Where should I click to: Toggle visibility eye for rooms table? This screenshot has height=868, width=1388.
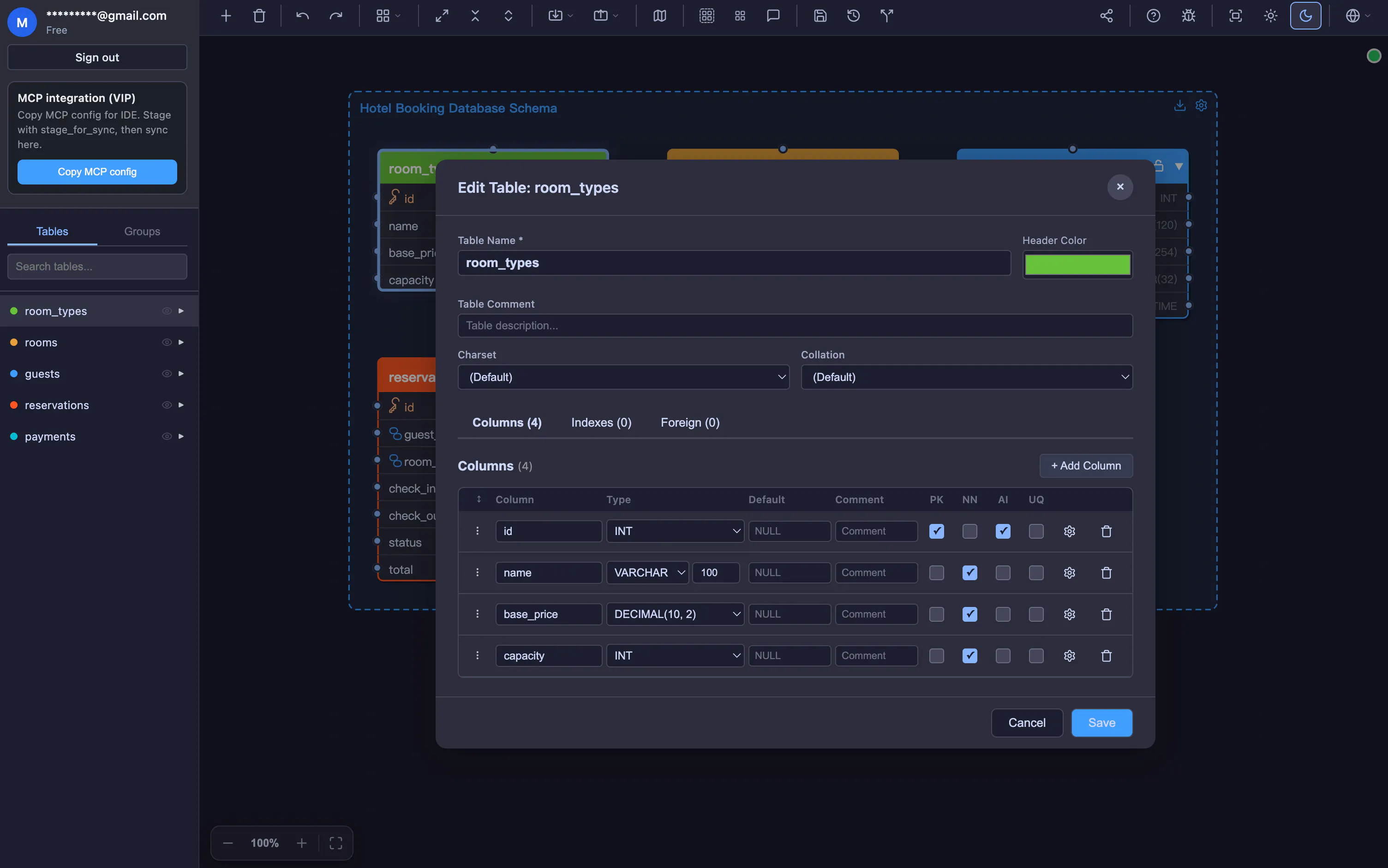[167, 343]
